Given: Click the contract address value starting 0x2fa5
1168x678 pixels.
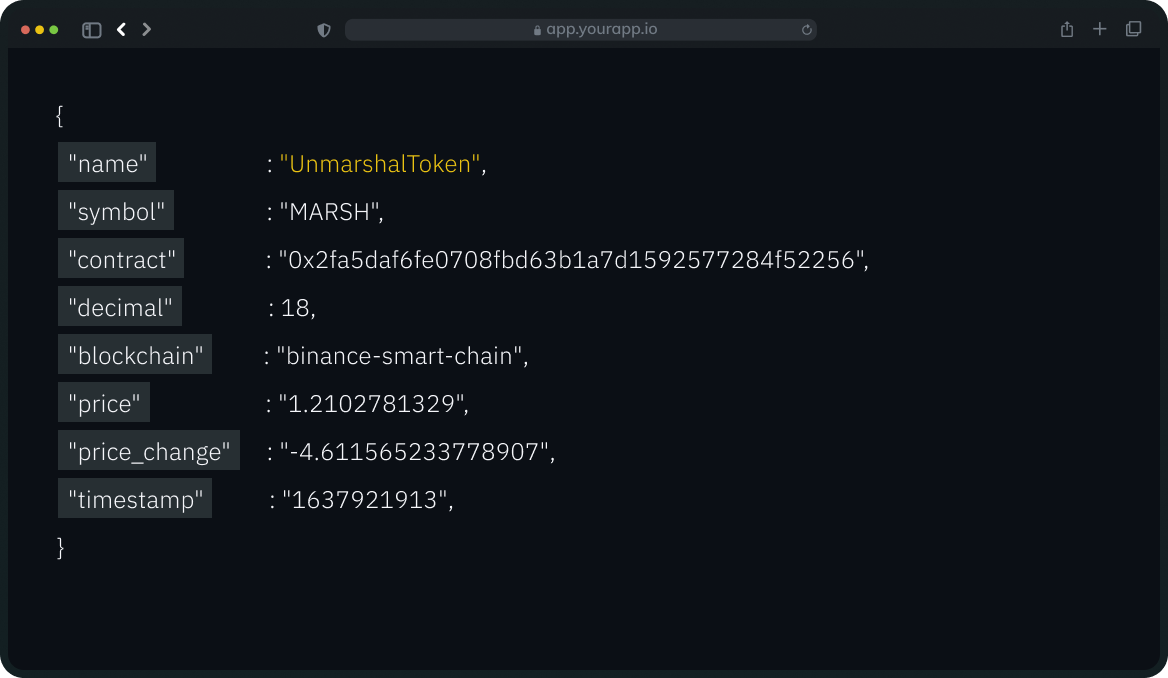Looking at the screenshot, I should pyautogui.click(x=571, y=260).
